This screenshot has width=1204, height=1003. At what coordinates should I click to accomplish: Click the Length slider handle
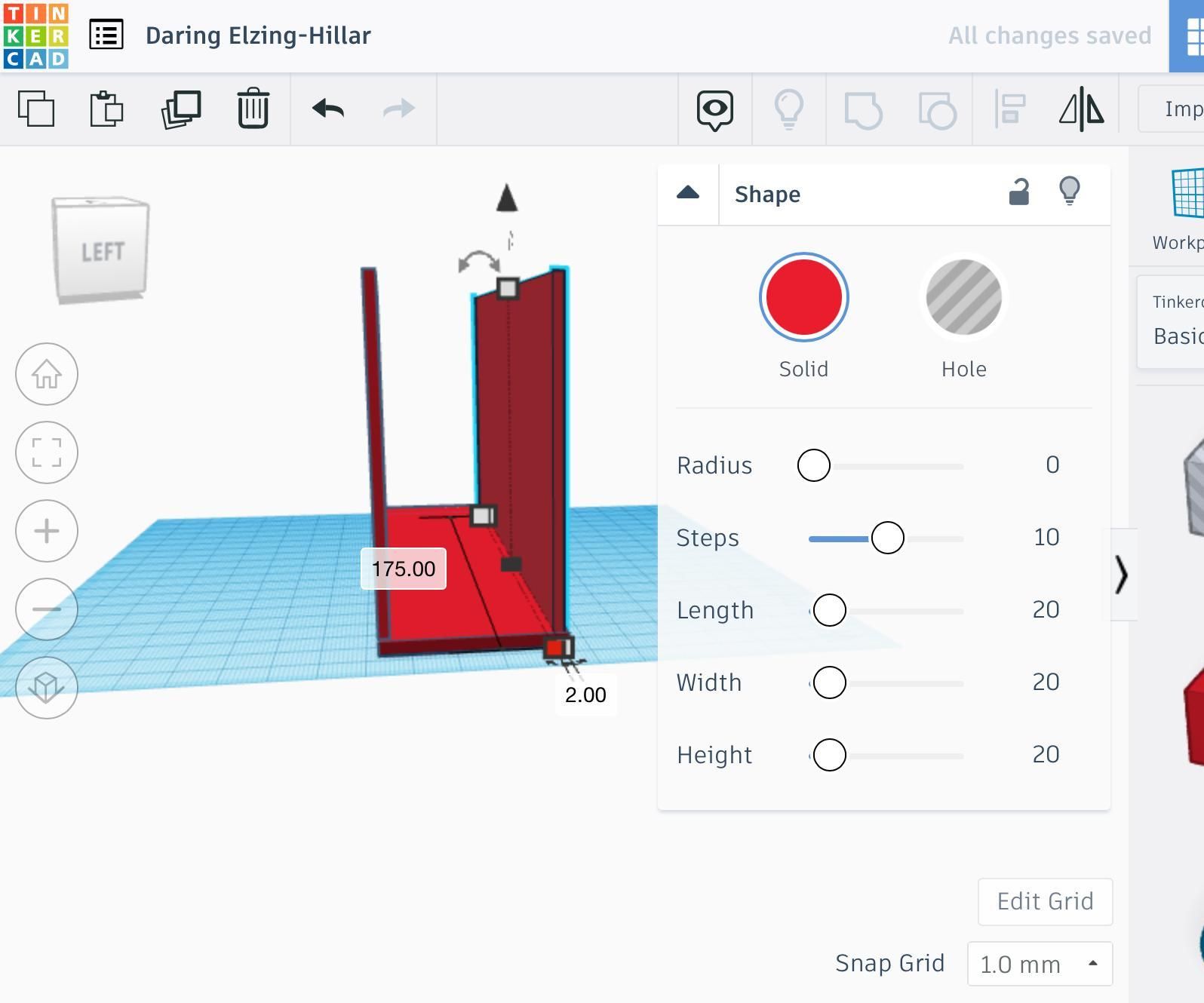pos(830,610)
